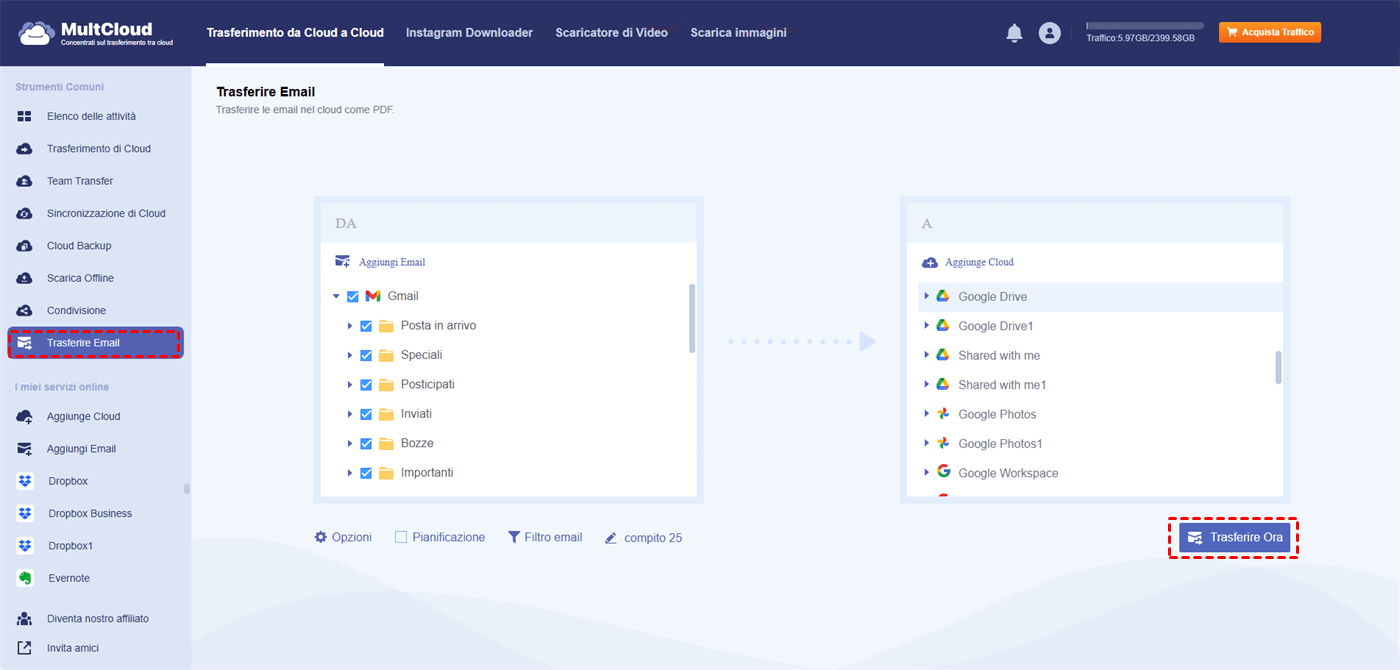
Task: Expand the Google Photos1 arrow
Action: (x=927, y=443)
